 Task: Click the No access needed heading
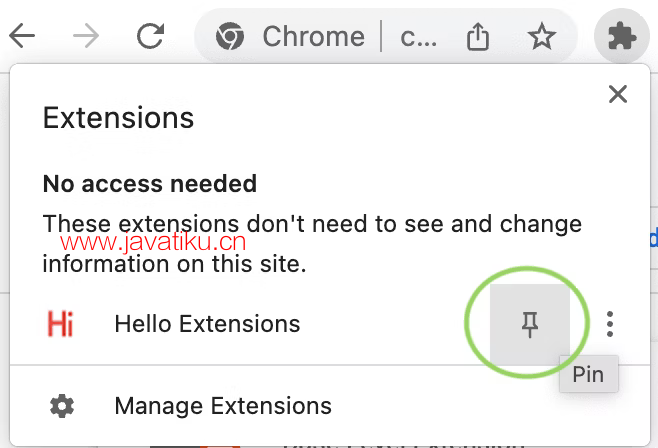click(150, 184)
